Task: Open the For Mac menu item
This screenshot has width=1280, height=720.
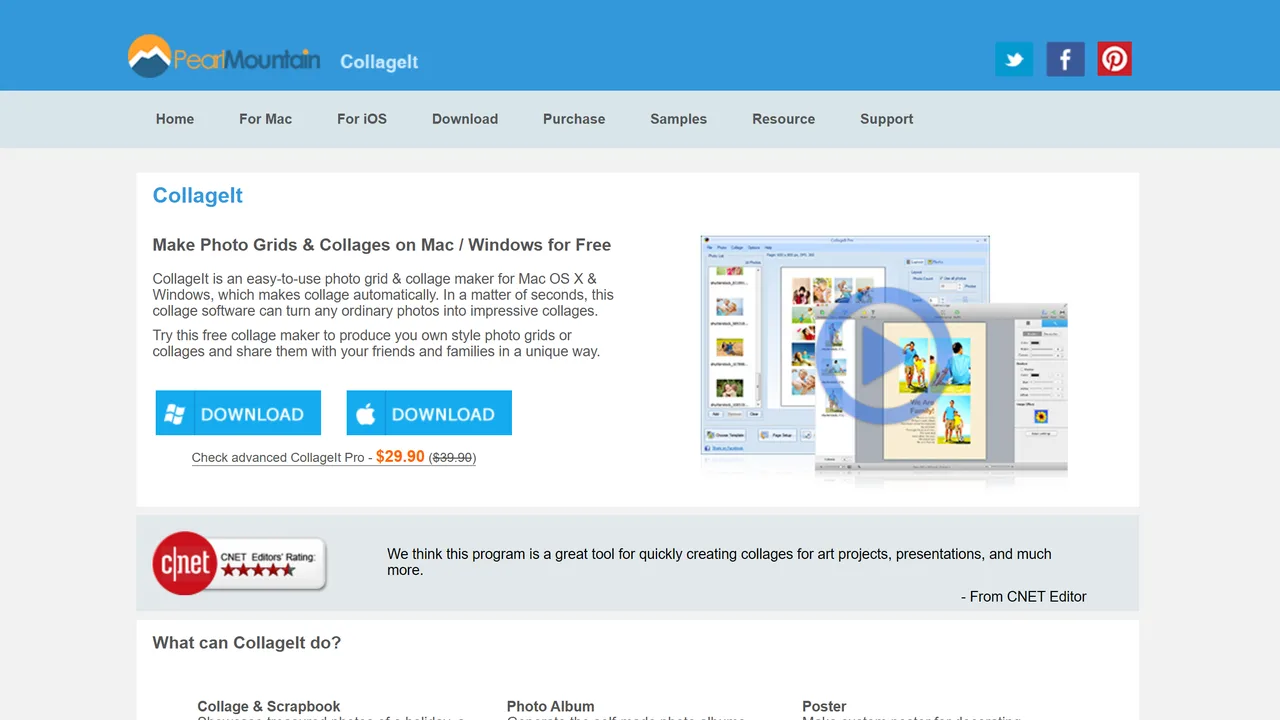Action: pos(265,119)
